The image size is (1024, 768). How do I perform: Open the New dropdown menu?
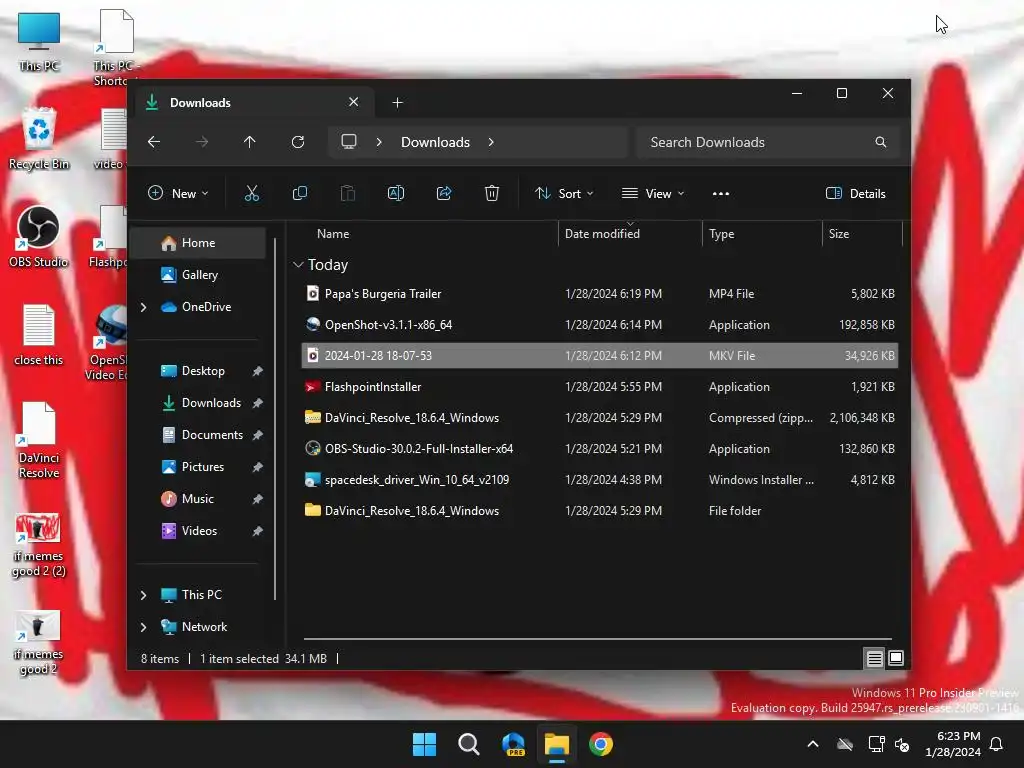178,193
